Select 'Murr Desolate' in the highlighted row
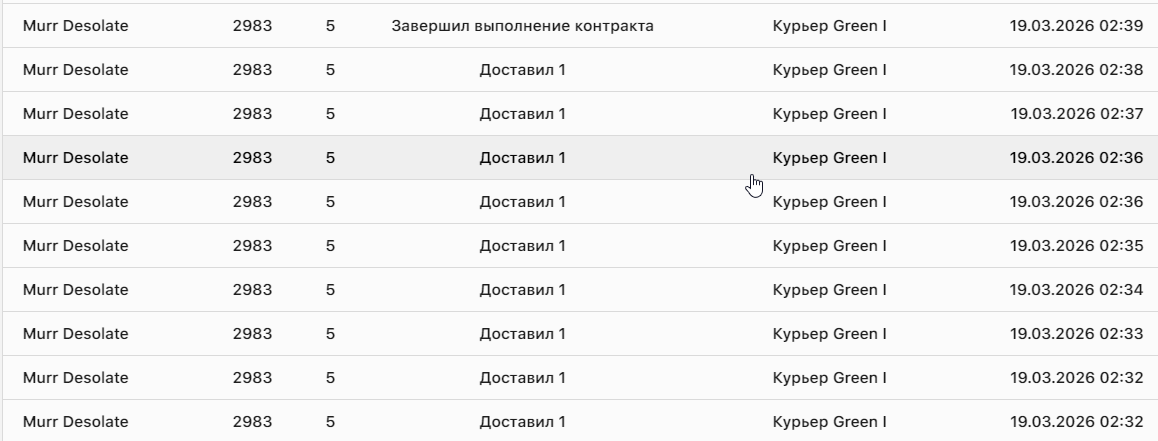The height and width of the screenshot is (441, 1158). (x=75, y=158)
